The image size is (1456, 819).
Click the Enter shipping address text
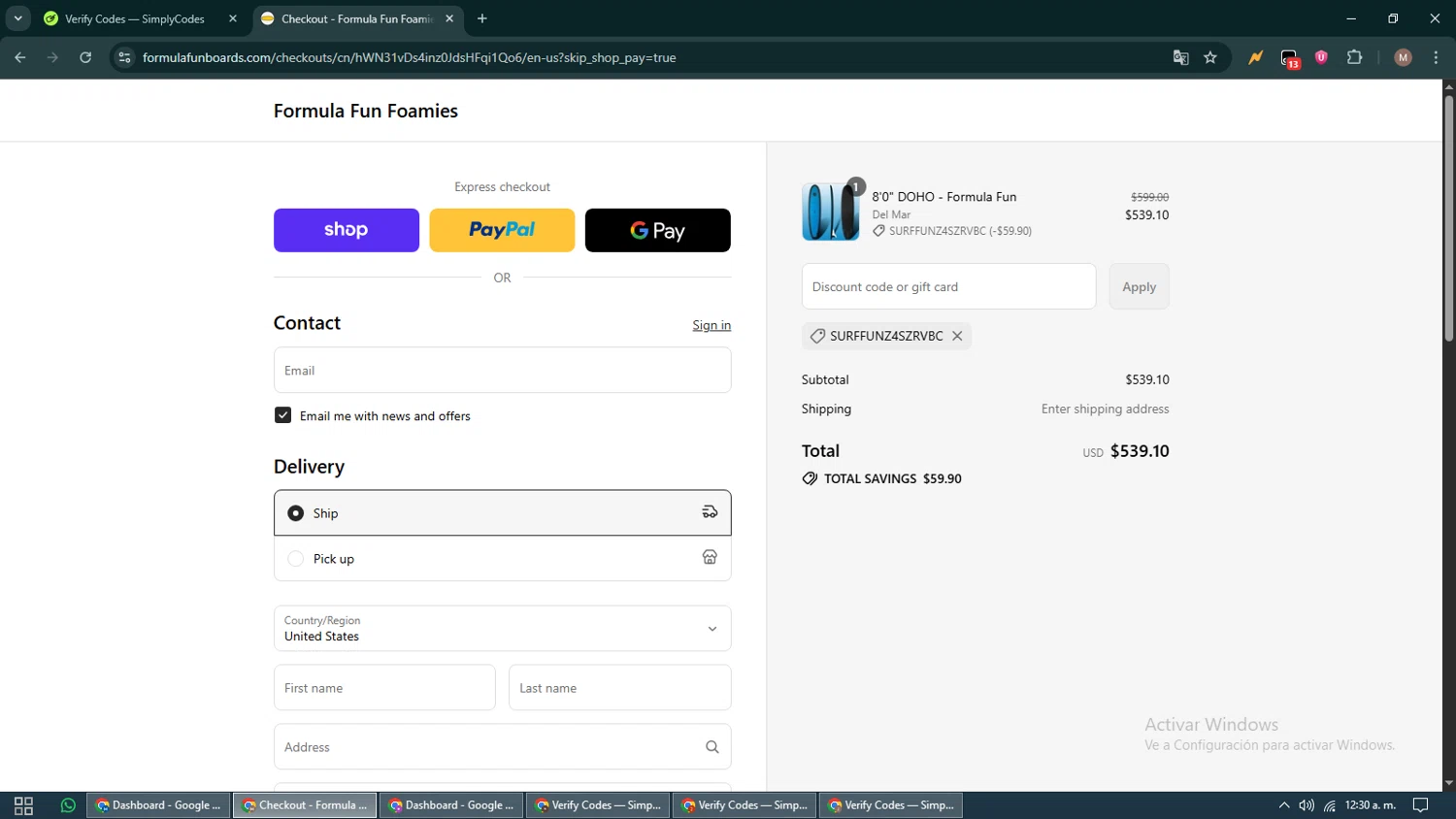click(x=1105, y=409)
